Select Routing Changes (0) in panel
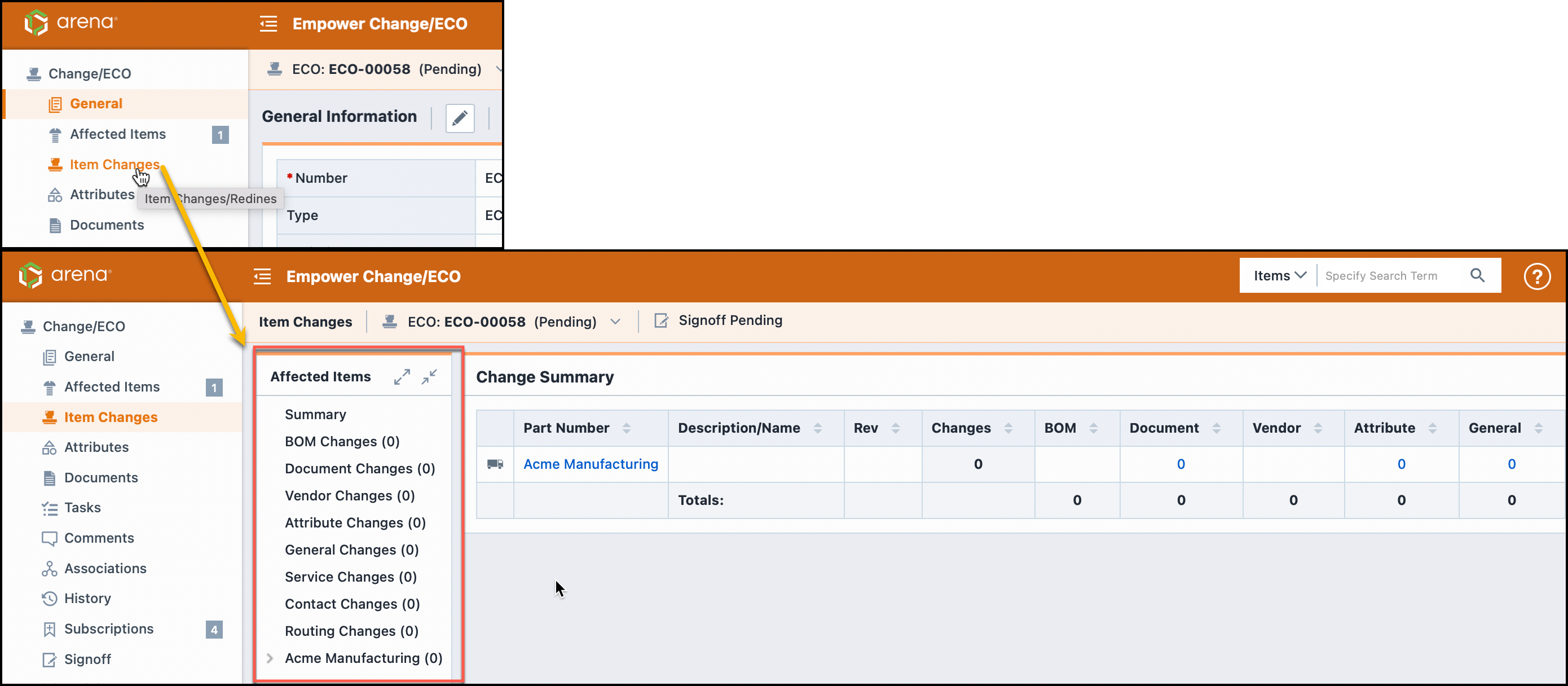The height and width of the screenshot is (686, 1568). [351, 631]
